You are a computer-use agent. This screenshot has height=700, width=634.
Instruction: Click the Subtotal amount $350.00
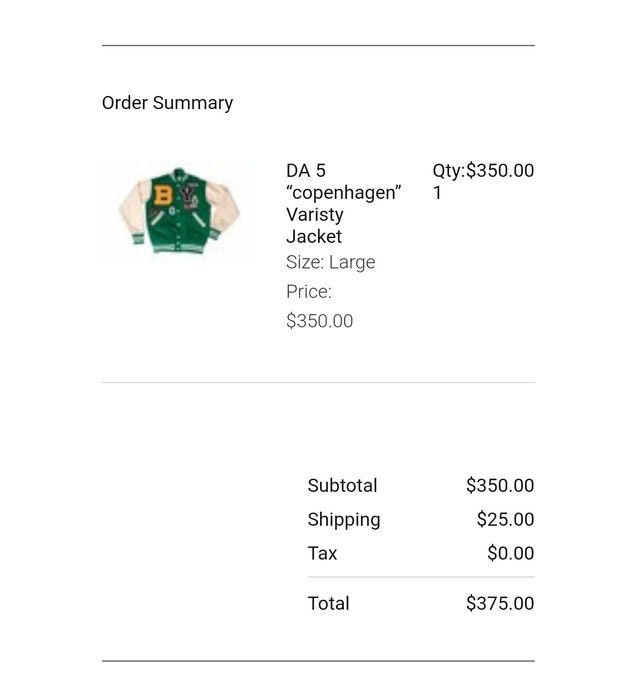click(x=500, y=486)
